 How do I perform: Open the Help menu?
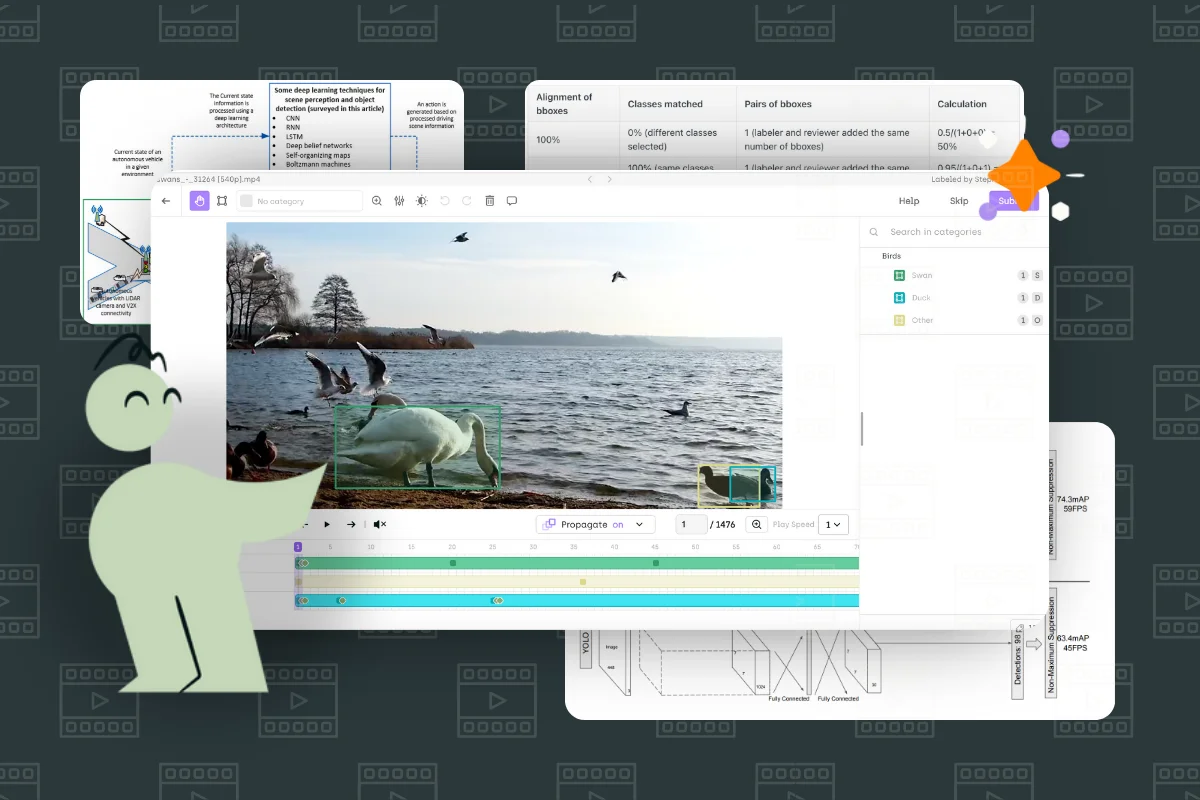[909, 200]
